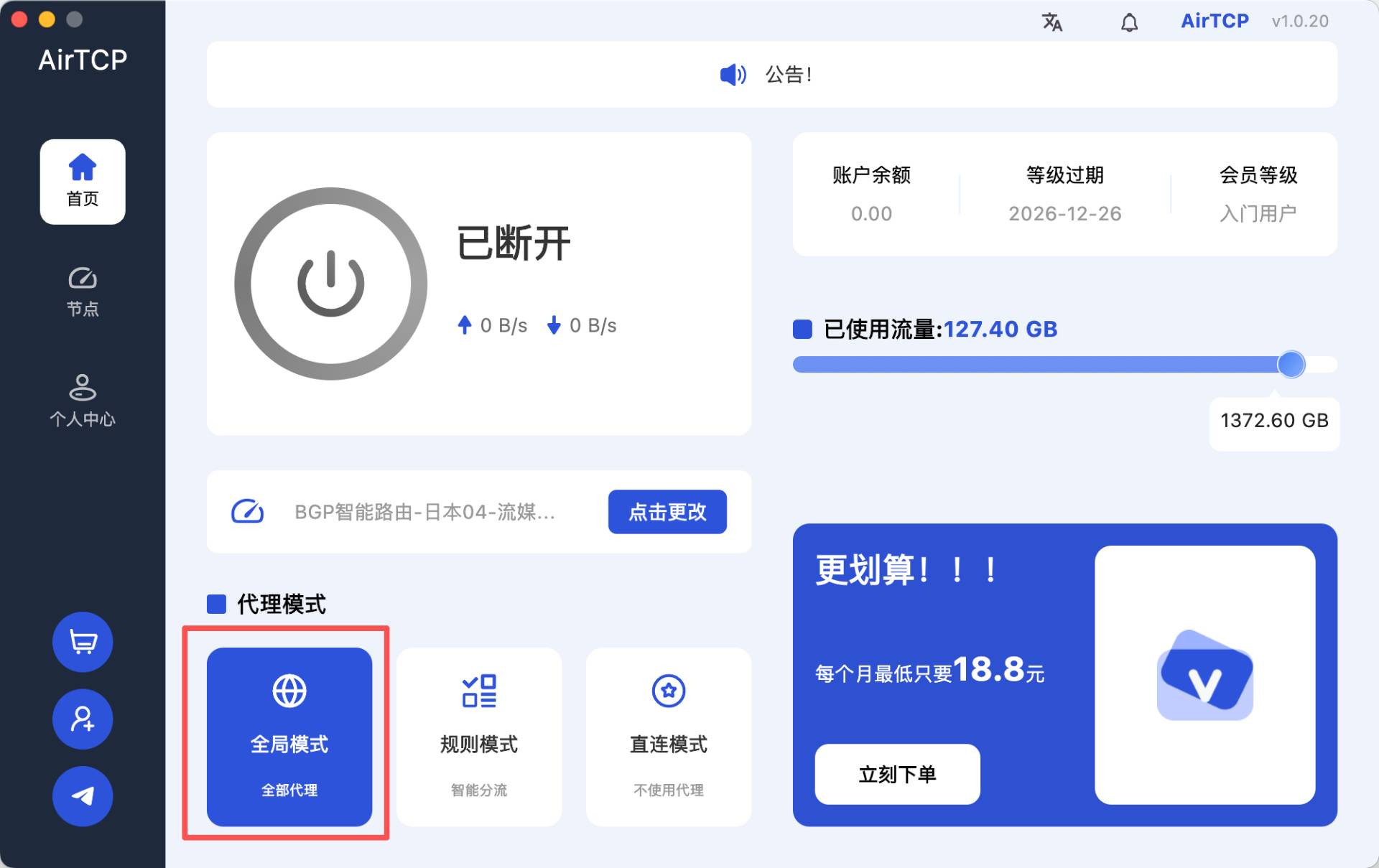Click the power connect button
1379x868 pixels.
pos(330,284)
